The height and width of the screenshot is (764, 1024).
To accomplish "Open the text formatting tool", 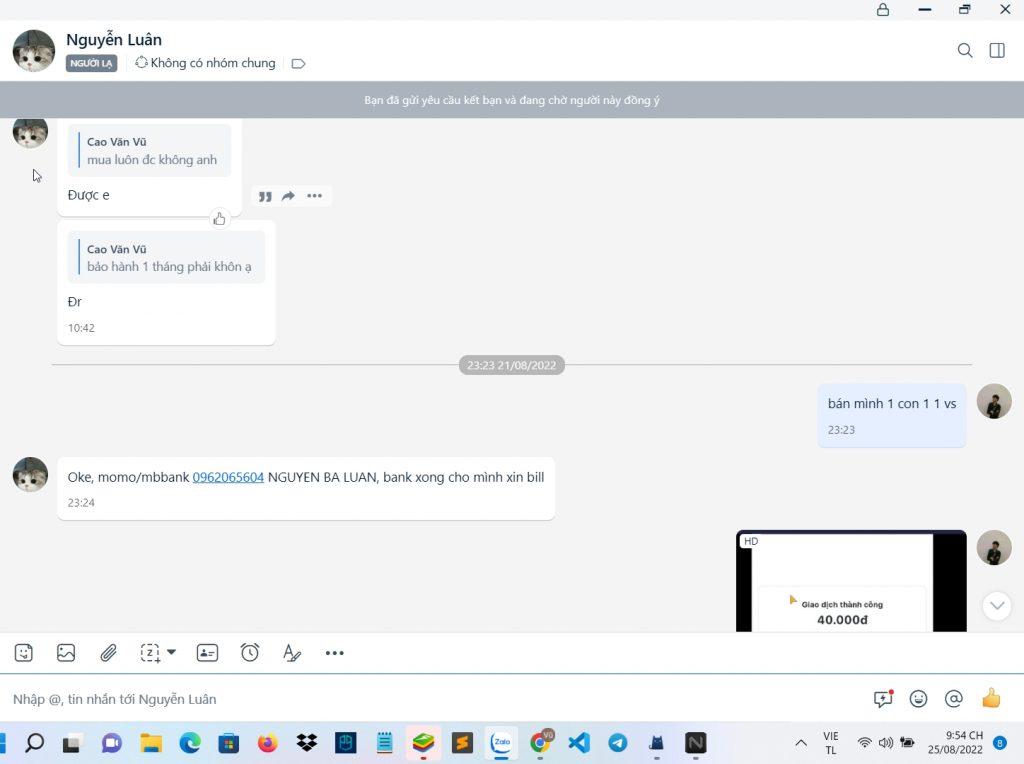I will pos(292,653).
